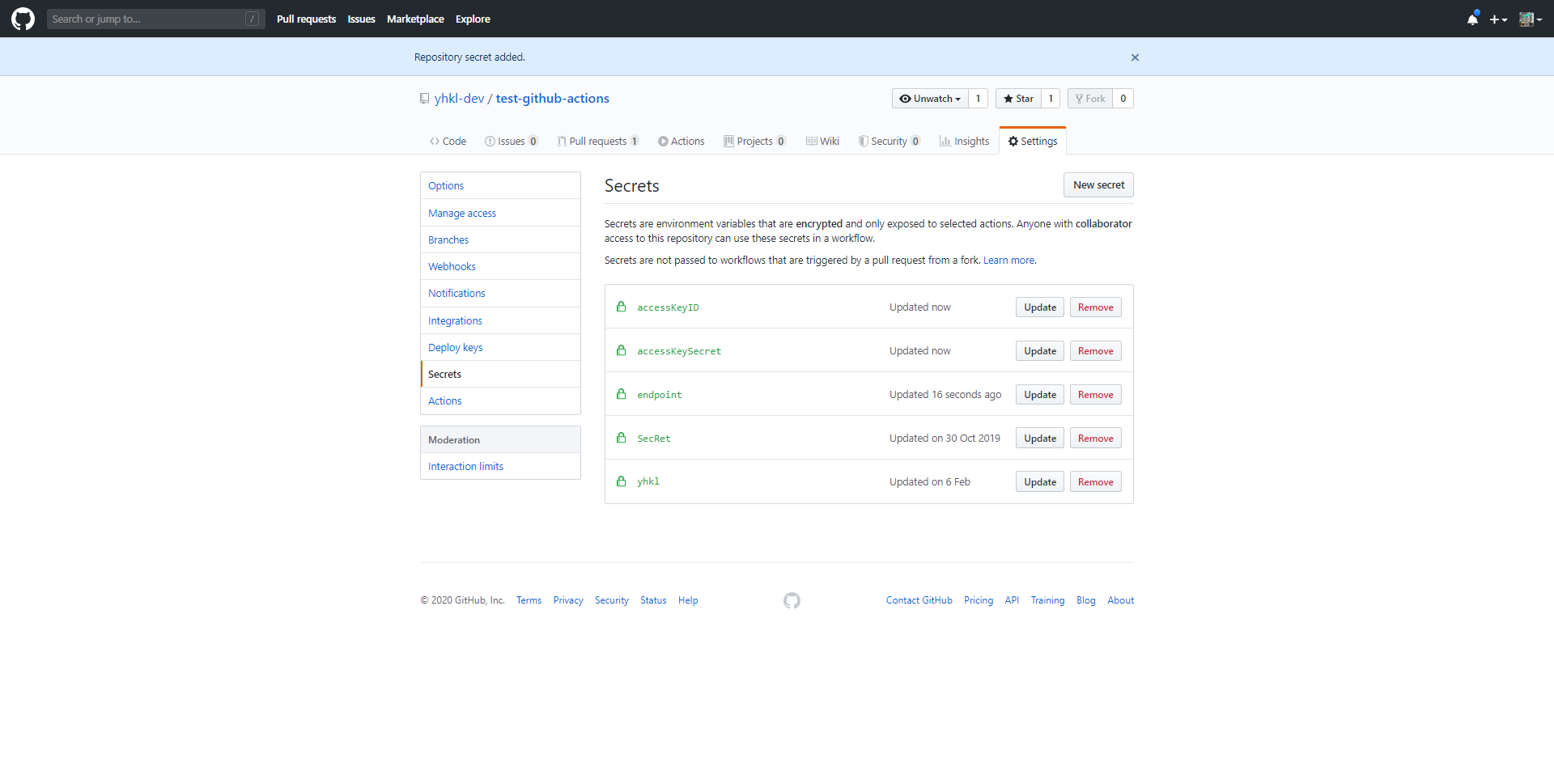Follow the 'Learn more' link about secrets
The image size is (1554, 784).
(1008, 260)
